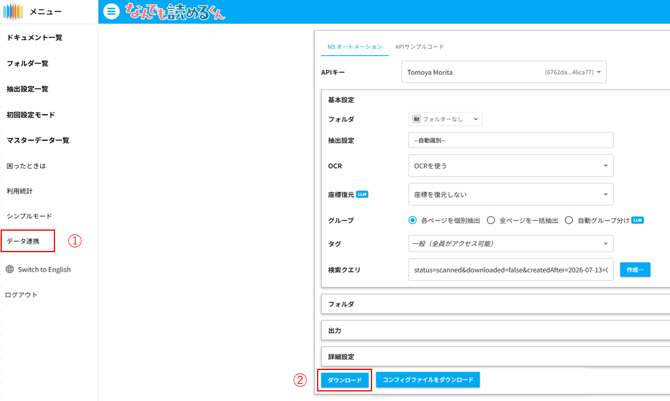Click the folder icon in フォルダーなし selector
The width and height of the screenshot is (670, 401).
[416, 119]
